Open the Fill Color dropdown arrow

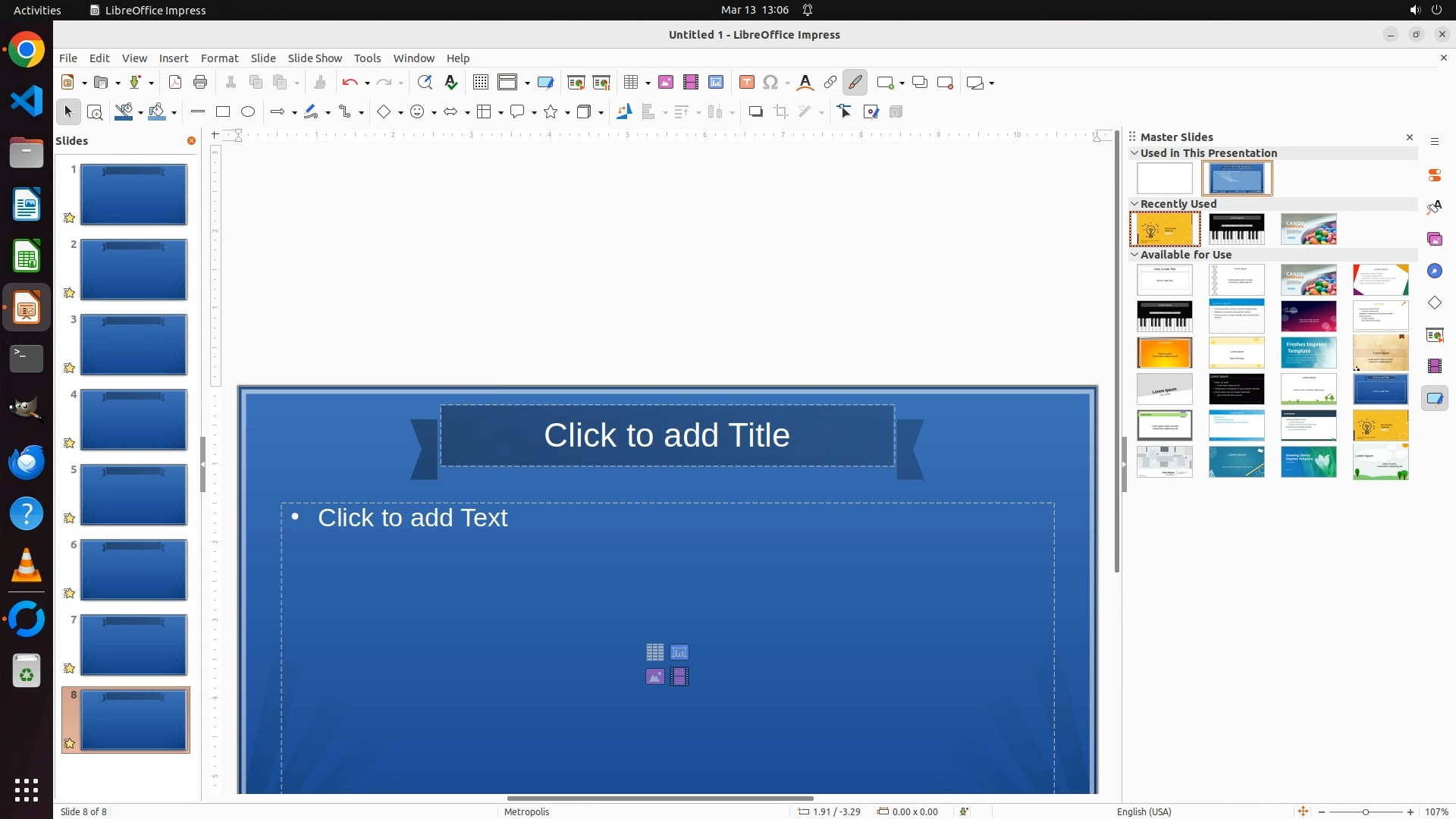[174, 113]
